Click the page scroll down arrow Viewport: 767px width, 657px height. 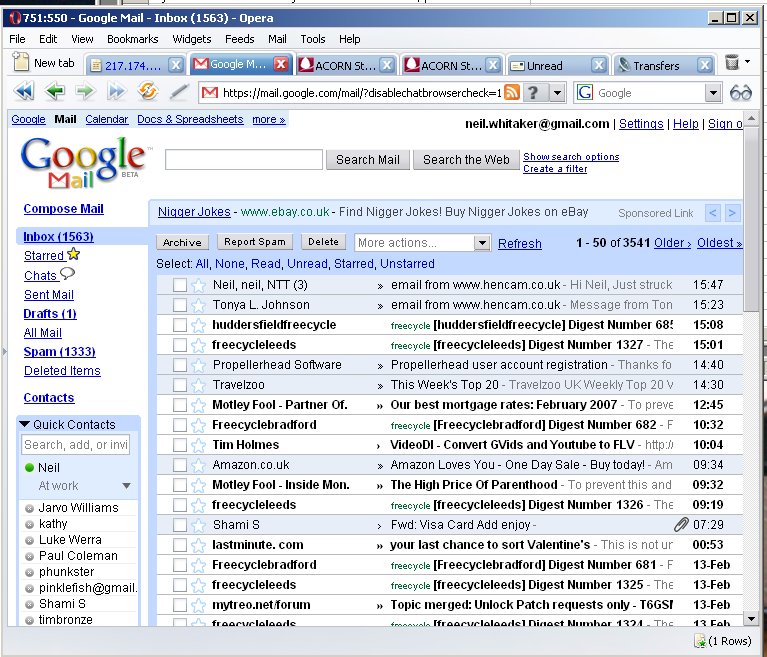751,619
